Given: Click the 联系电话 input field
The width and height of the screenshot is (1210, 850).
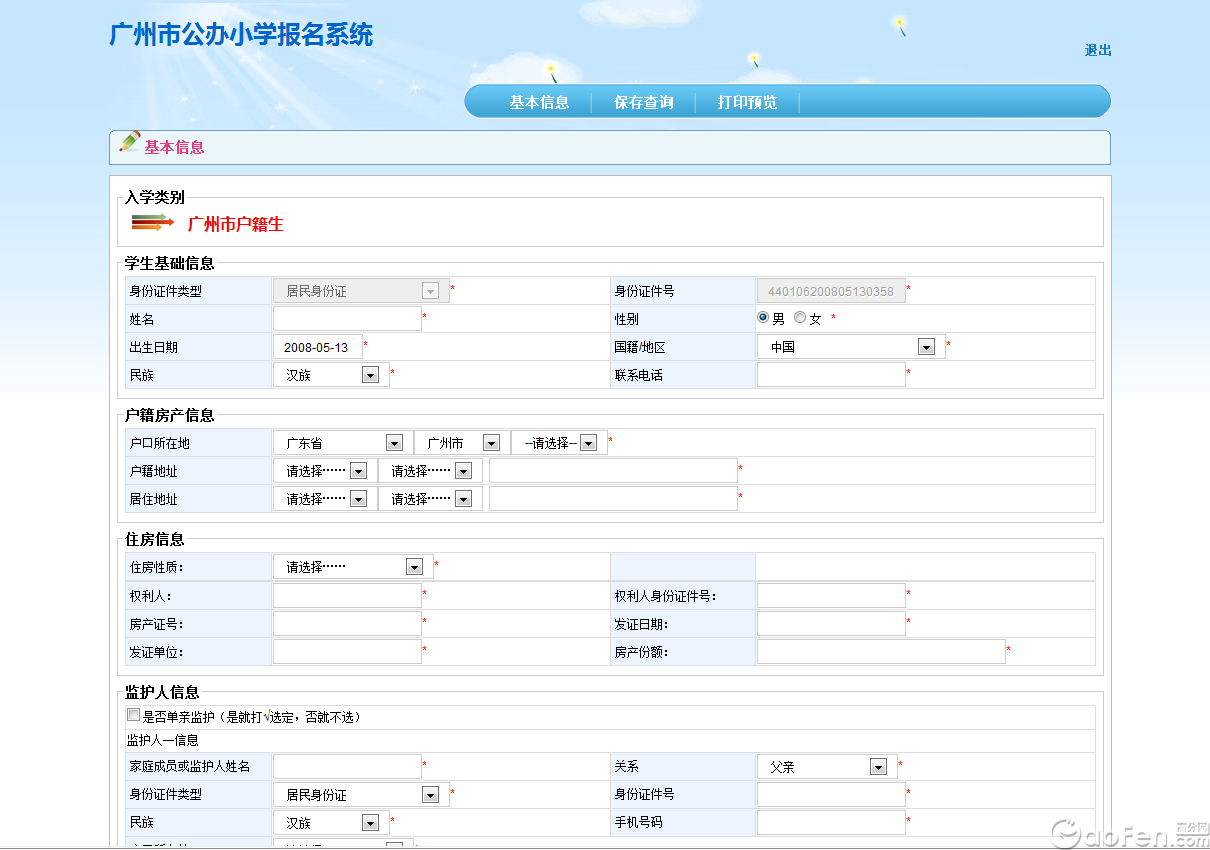Looking at the screenshot, I should (x=830, y=375).
